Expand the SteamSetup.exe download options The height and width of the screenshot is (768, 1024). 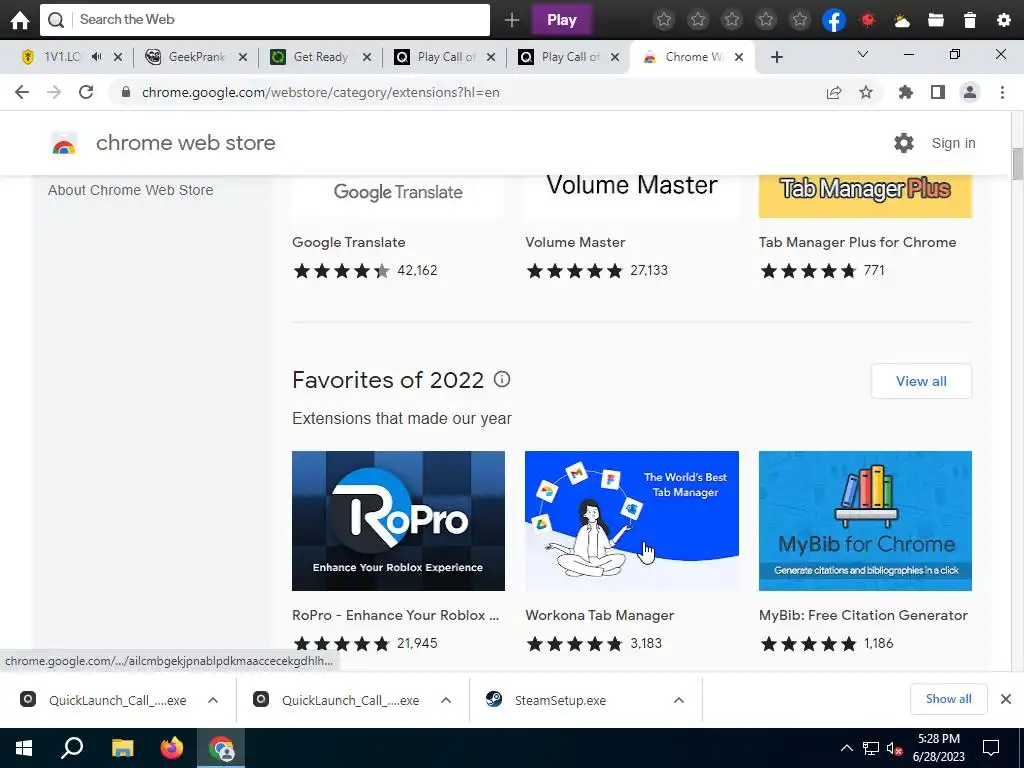(x=679, y=700)
